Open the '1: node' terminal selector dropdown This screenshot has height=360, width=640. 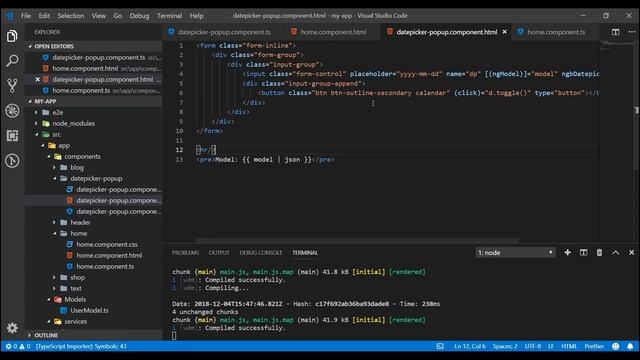(x=515, y=253)
